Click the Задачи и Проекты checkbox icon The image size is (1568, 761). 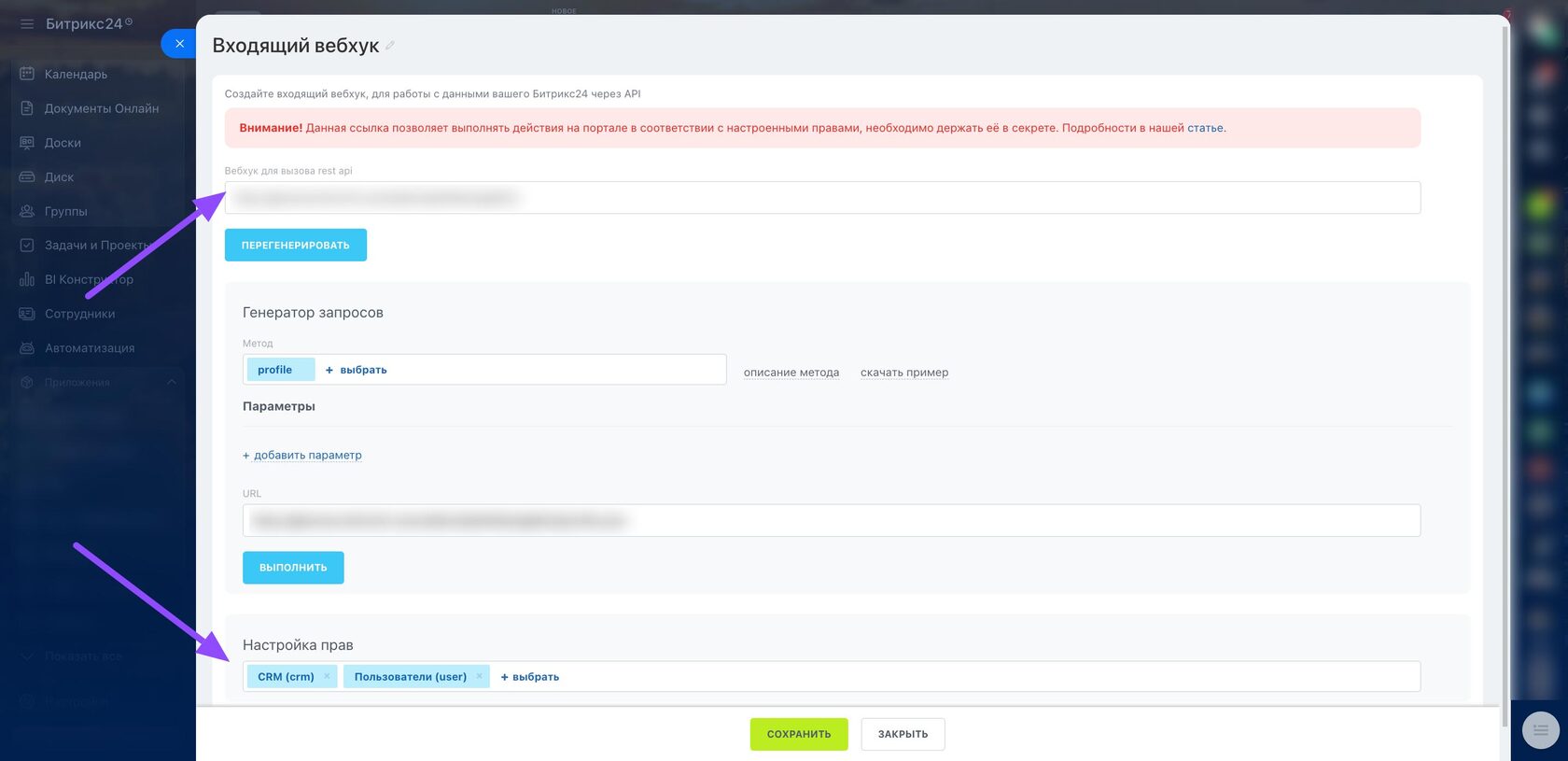click(27, 246)
